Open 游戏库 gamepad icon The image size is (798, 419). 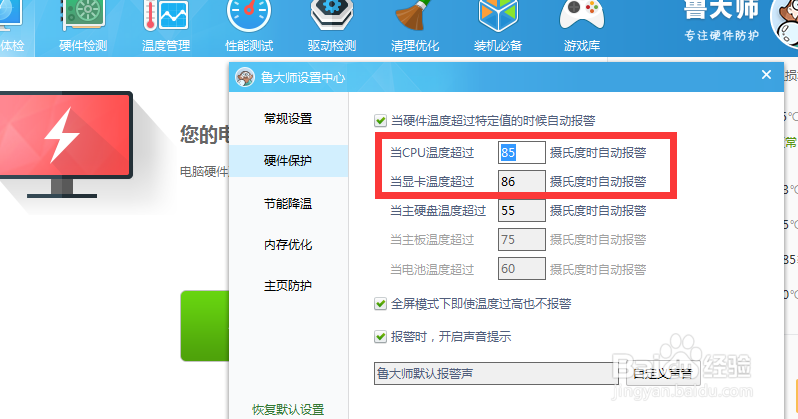582,16
